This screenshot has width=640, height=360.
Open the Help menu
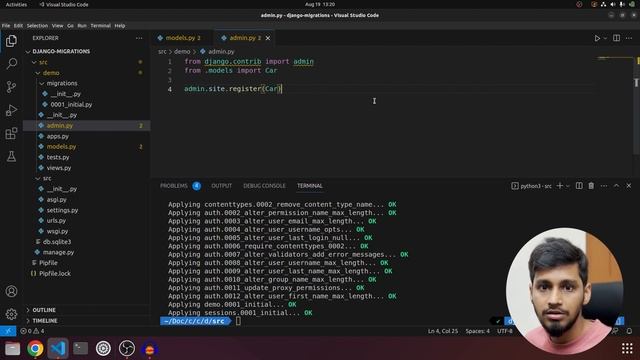point(120,26)
